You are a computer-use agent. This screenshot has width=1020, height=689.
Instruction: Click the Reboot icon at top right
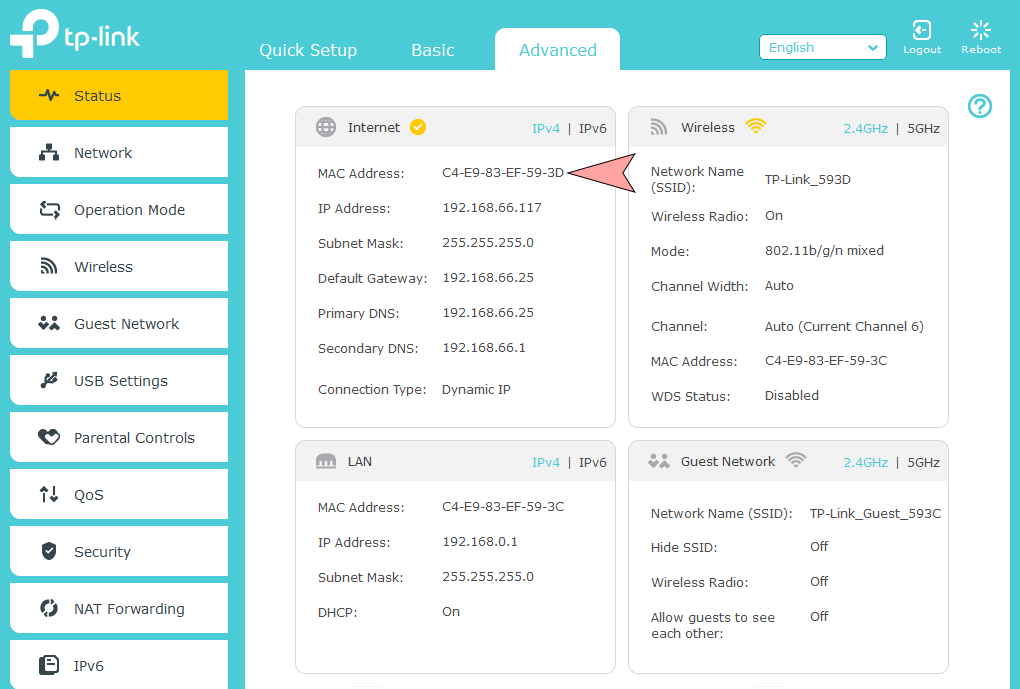980,33
